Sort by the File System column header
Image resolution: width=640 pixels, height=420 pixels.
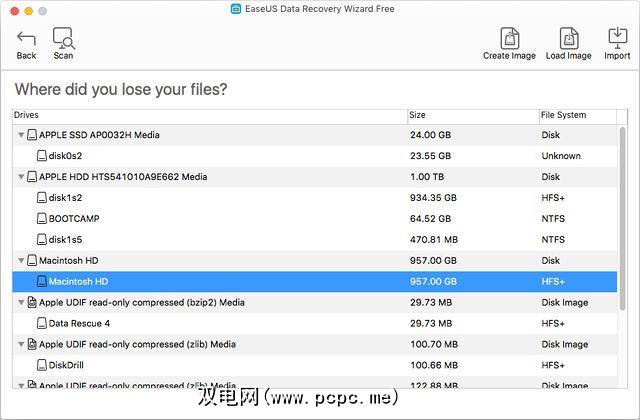click(578, 116)
